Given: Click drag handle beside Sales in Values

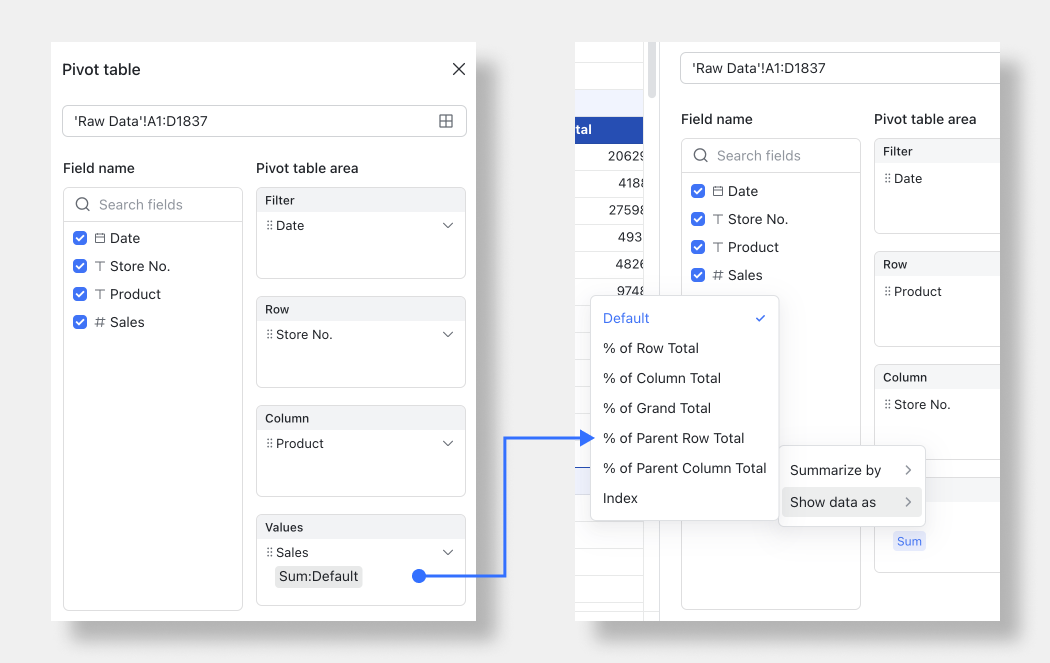Looking at the screenshot, I should pos(269,553).
